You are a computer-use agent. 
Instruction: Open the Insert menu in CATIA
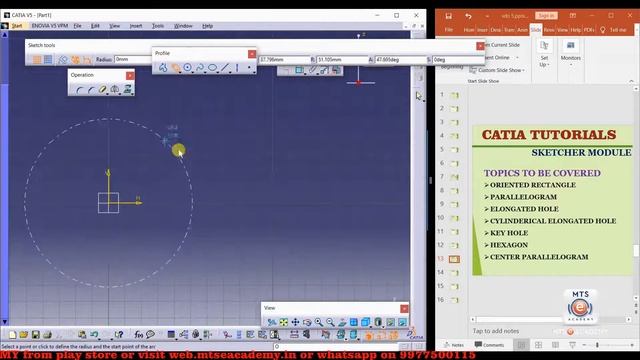(x=136, y=26)
